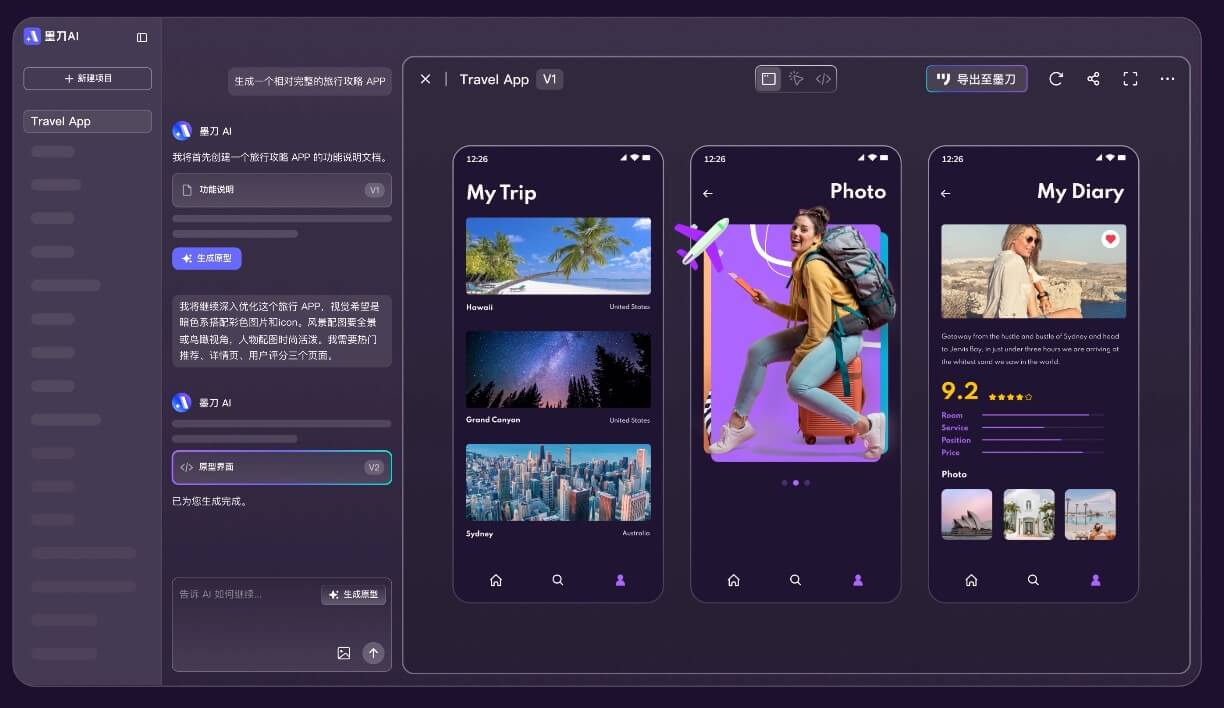Image resolution: width=1224 pixels, height=708 pixels.
Task: Open the more options menu with three dots
Action: click(1167, 78)
